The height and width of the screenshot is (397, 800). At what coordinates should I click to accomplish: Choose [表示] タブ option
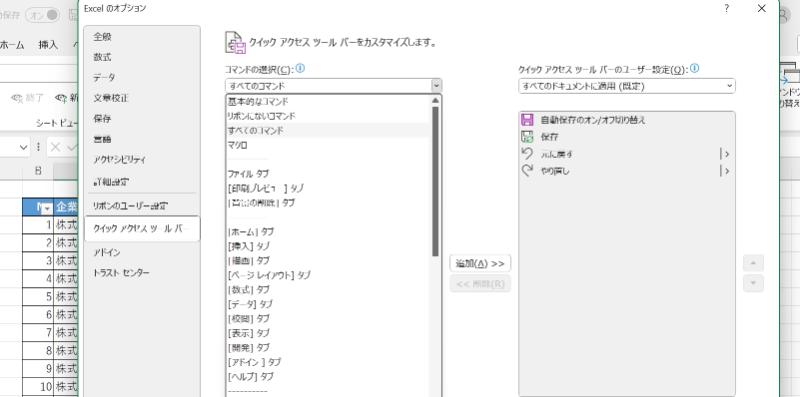(329, 333)
